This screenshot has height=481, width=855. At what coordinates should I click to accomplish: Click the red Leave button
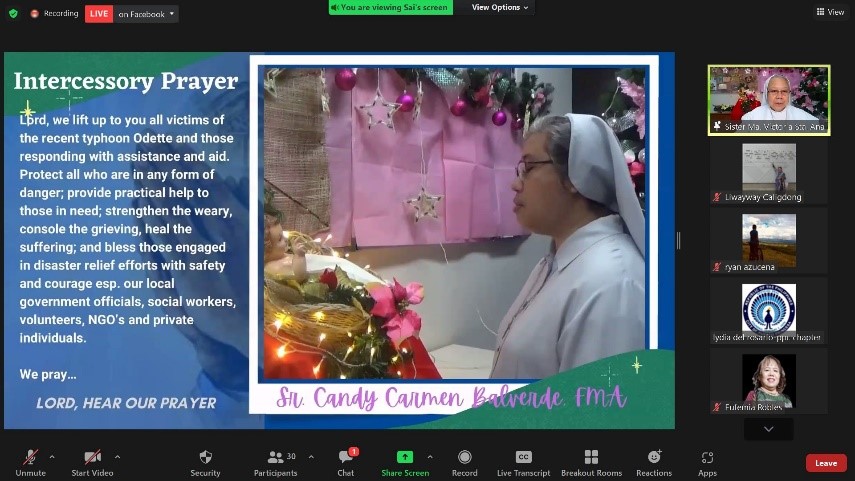pyautogui.click(x=825, y=463)
